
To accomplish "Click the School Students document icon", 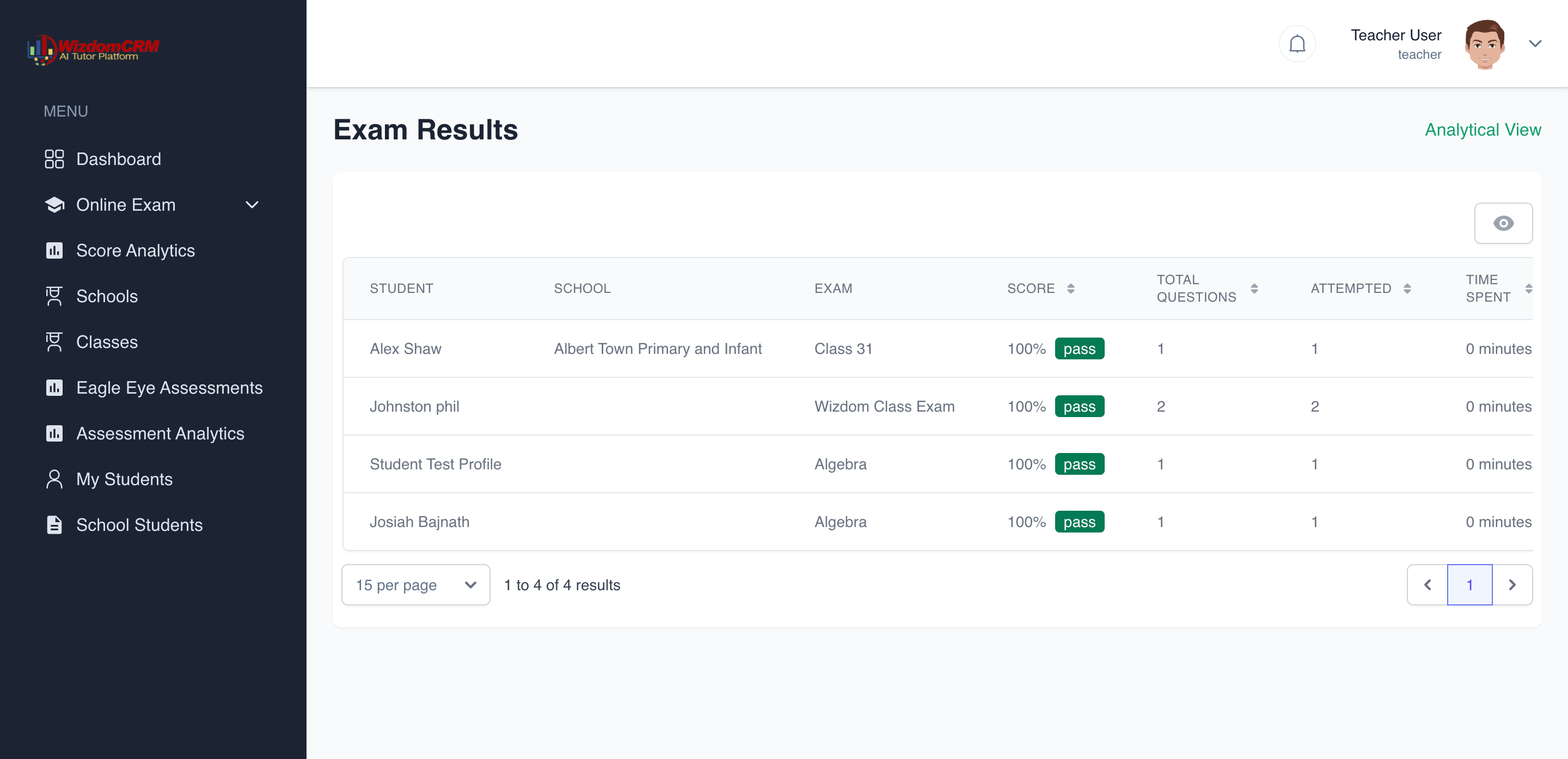I will pyautogui.click(x=54, y=525).
